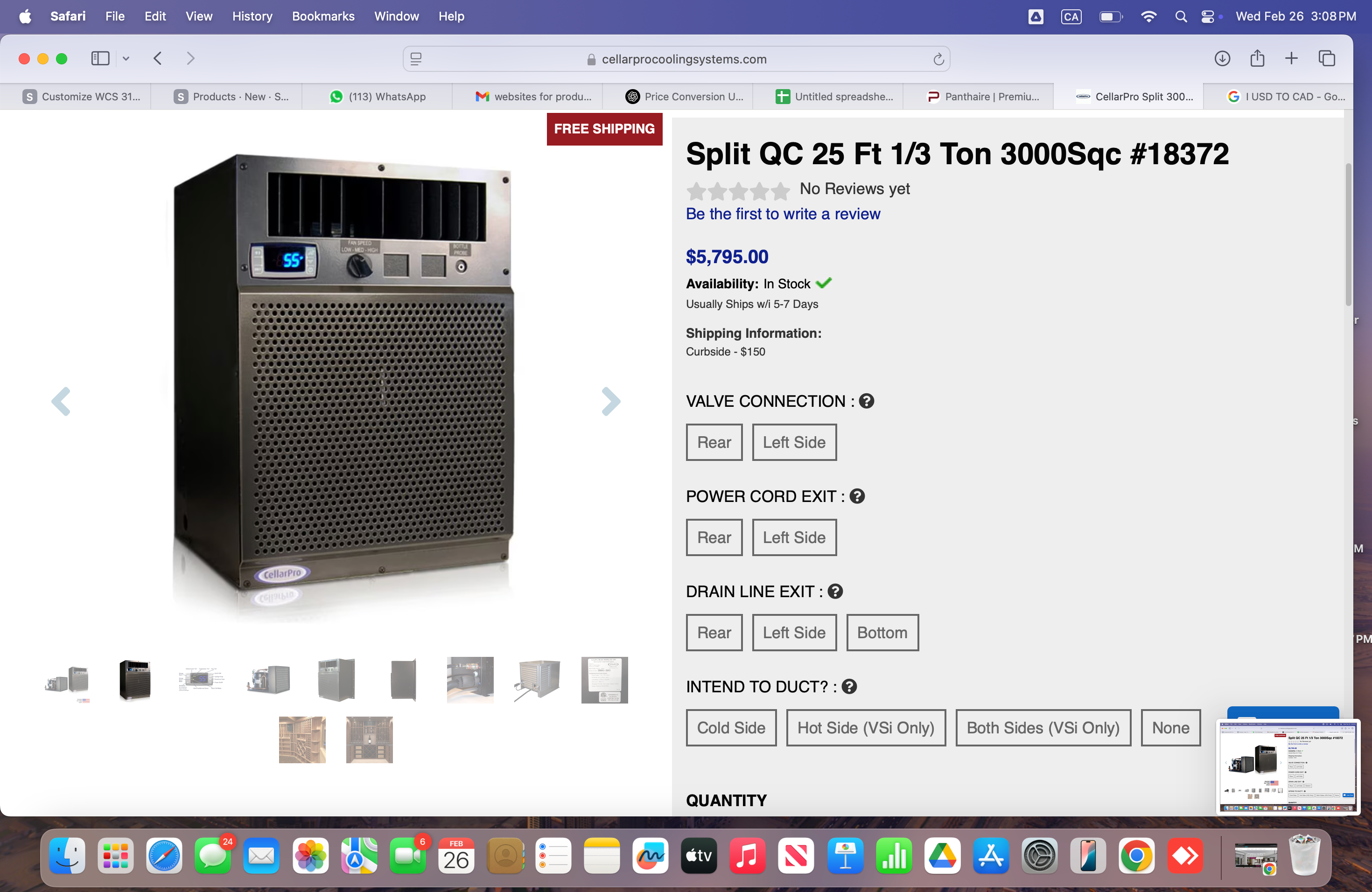Screen dimensions: 1372x892
Task: Click the Safari sidebar toggle icon
Action: tap(100, 58)
